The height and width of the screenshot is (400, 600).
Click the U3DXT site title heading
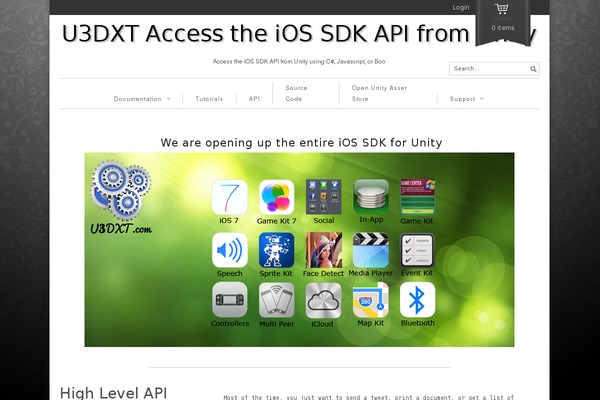(299, 33)
